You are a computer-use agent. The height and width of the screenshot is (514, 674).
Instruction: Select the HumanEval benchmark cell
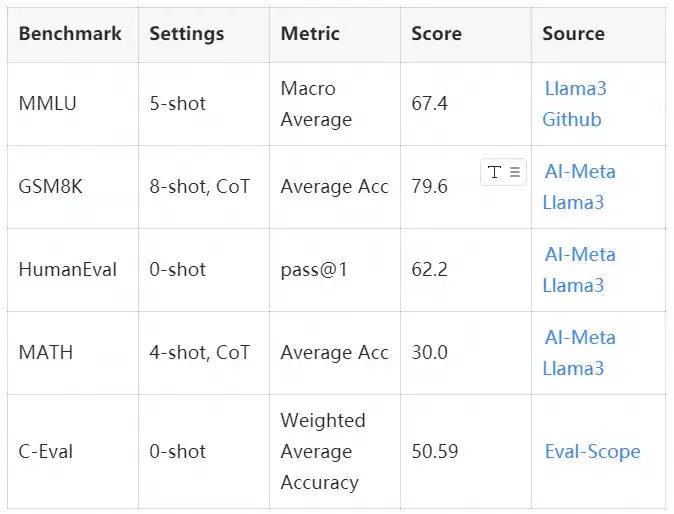click(x=73, y=270)
